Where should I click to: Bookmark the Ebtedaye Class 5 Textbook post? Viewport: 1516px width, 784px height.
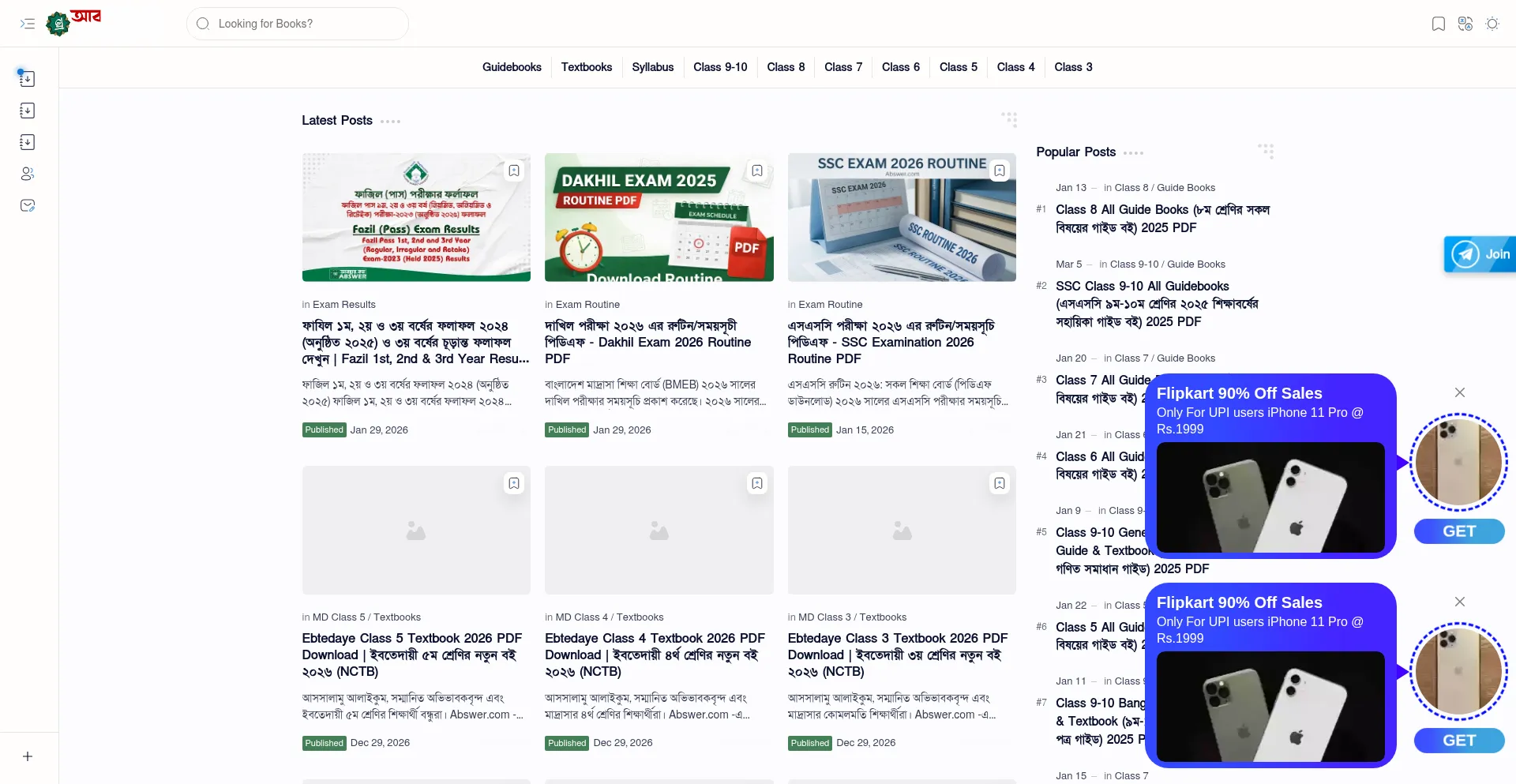coord(514,483)
